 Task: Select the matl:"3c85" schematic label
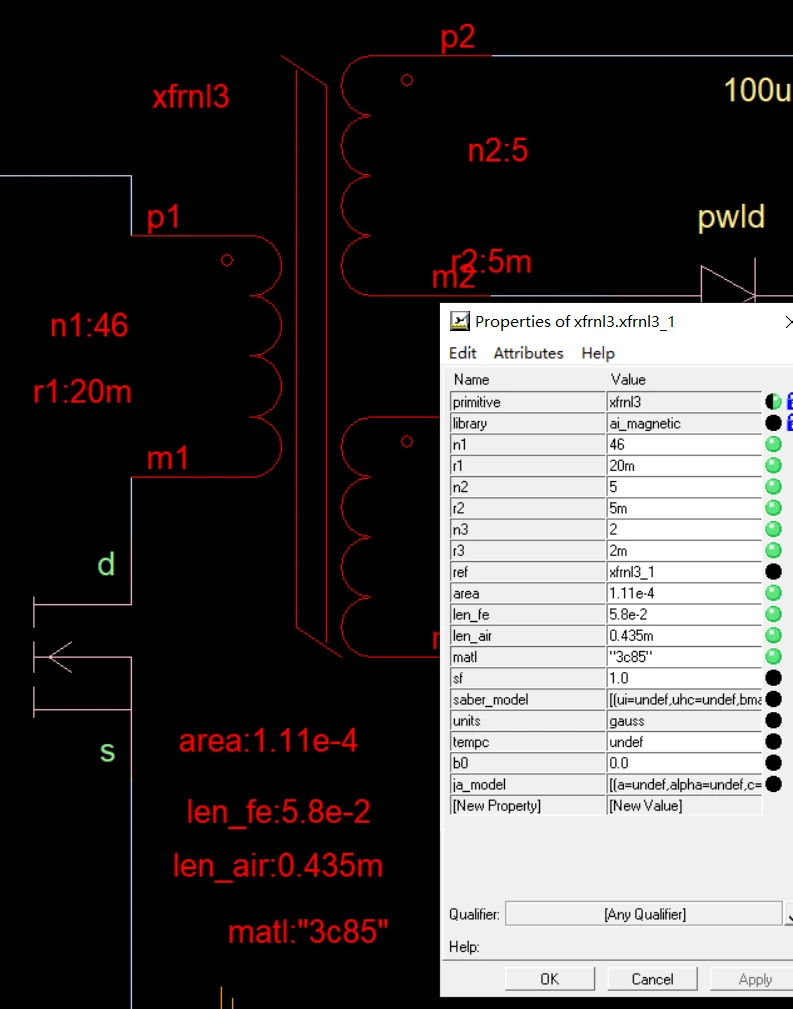[308, 932]
